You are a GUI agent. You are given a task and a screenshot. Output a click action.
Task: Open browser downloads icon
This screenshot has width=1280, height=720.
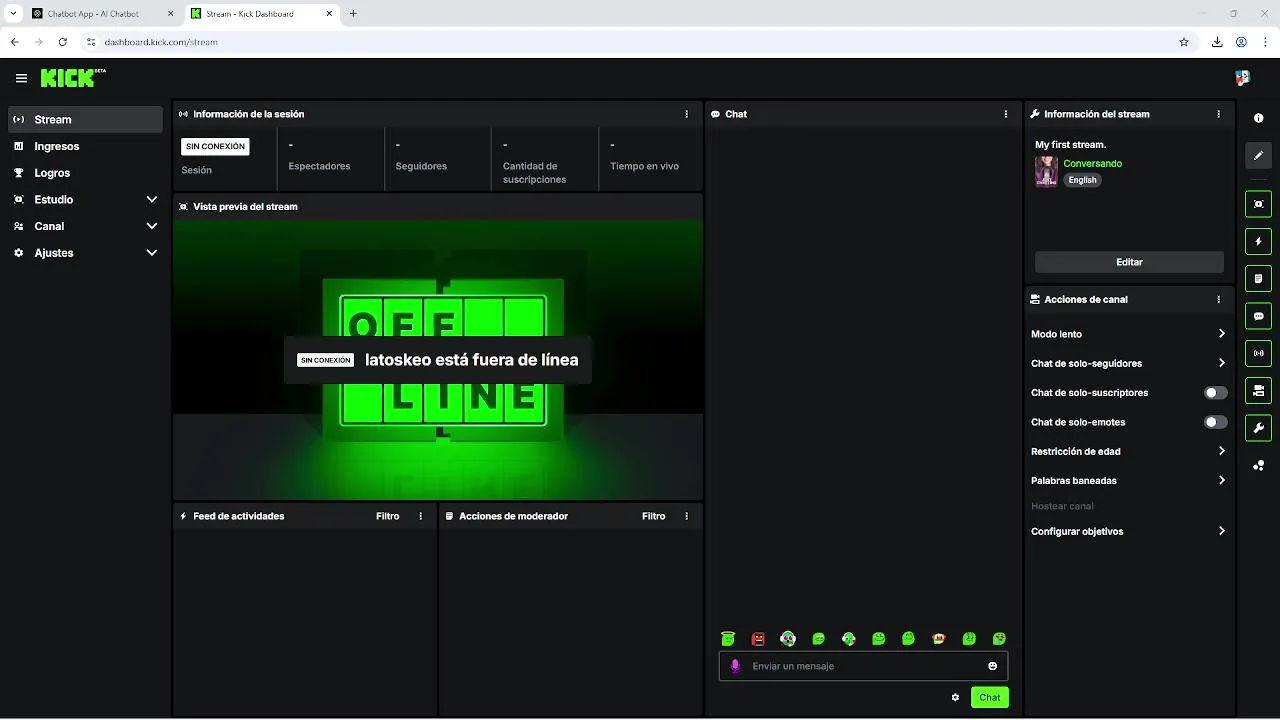click(x=1217, y=42)
